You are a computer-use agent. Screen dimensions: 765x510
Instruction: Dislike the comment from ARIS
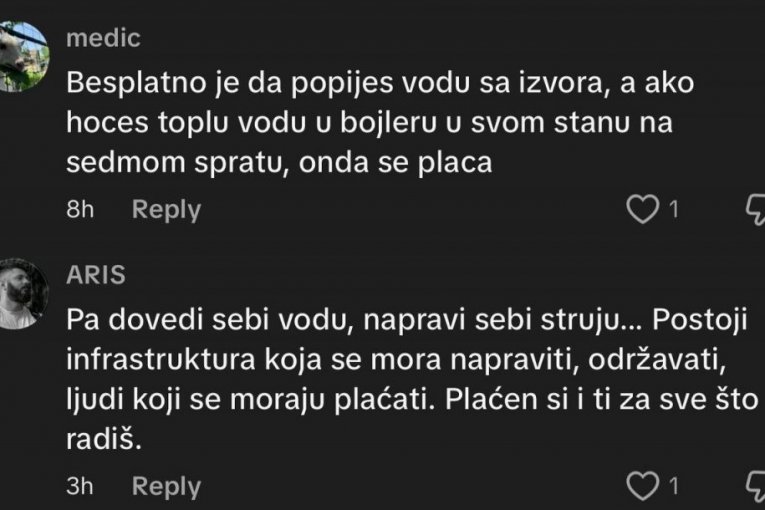pos(756,486)
